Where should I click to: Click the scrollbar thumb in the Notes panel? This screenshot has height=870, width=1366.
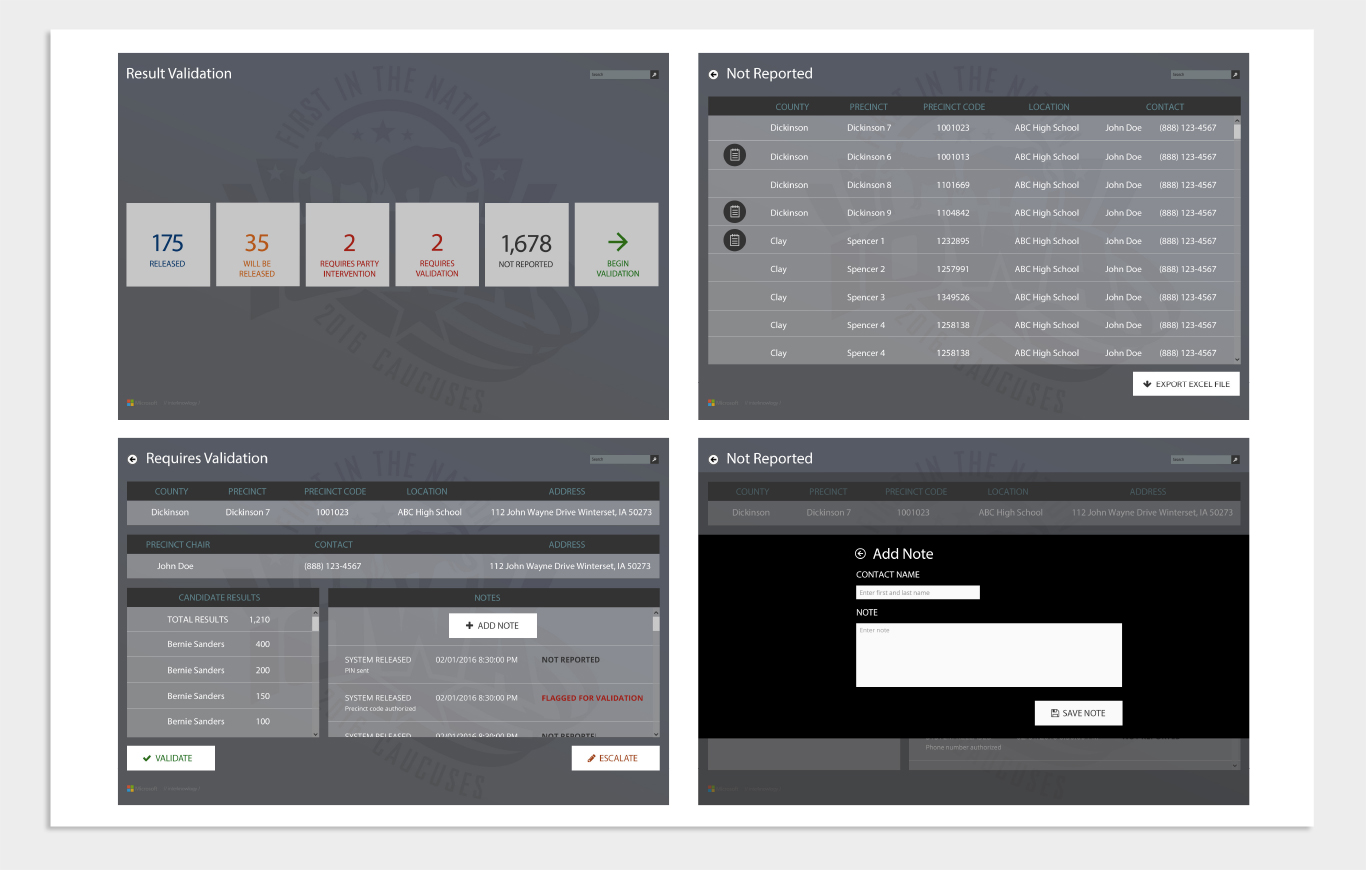point(656,624)
